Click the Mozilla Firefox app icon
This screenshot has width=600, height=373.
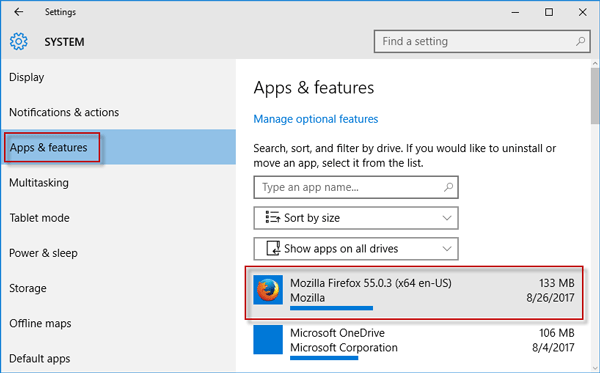pyautogui.click(x=268, y=290)
